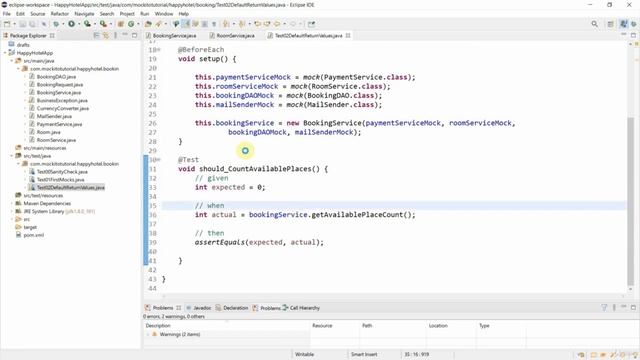Click the Pin Editor toolbar icon

coord(311,24)
